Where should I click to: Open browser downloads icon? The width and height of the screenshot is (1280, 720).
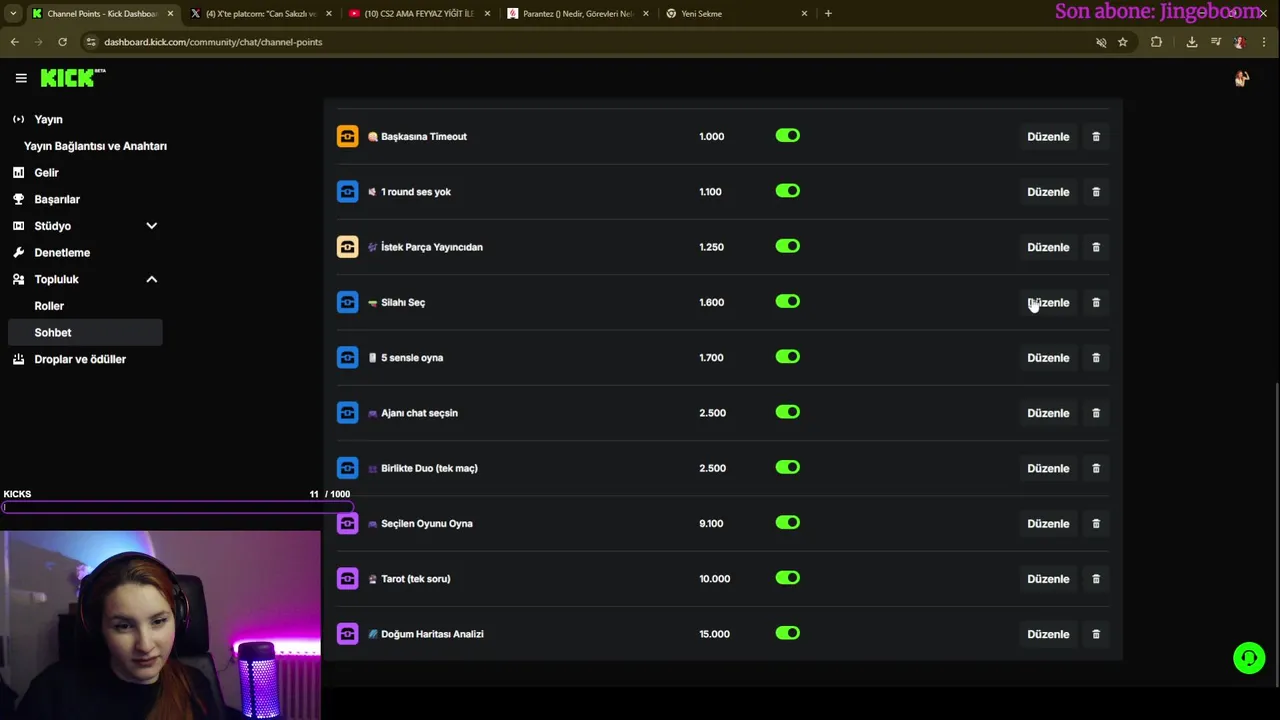click(x=1192, y=42)
